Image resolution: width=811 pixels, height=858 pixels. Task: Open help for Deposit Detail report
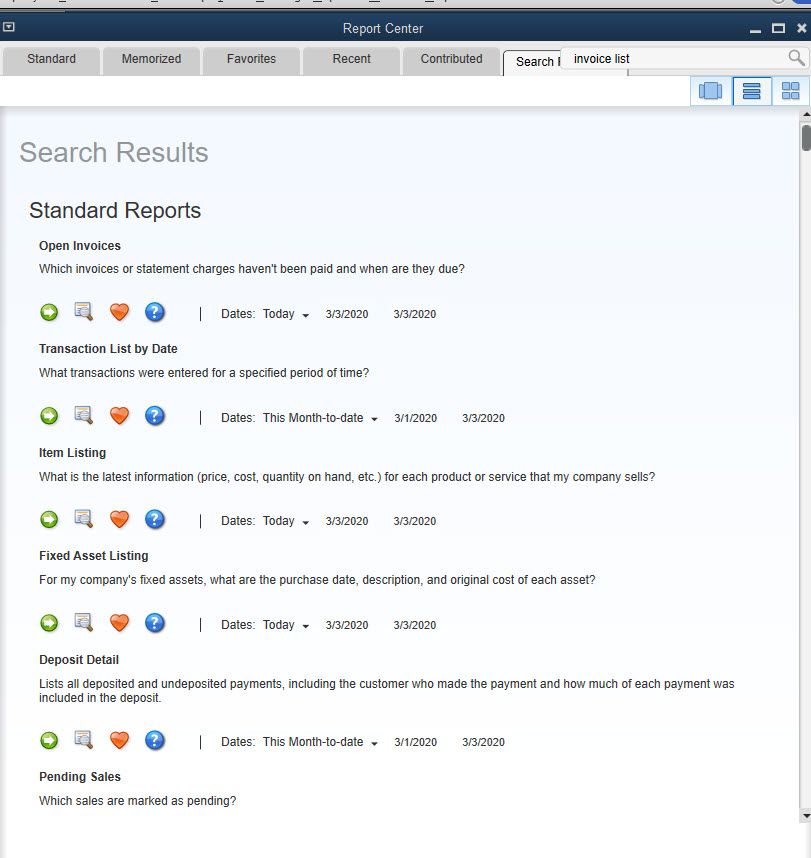(x=155, y=741)
